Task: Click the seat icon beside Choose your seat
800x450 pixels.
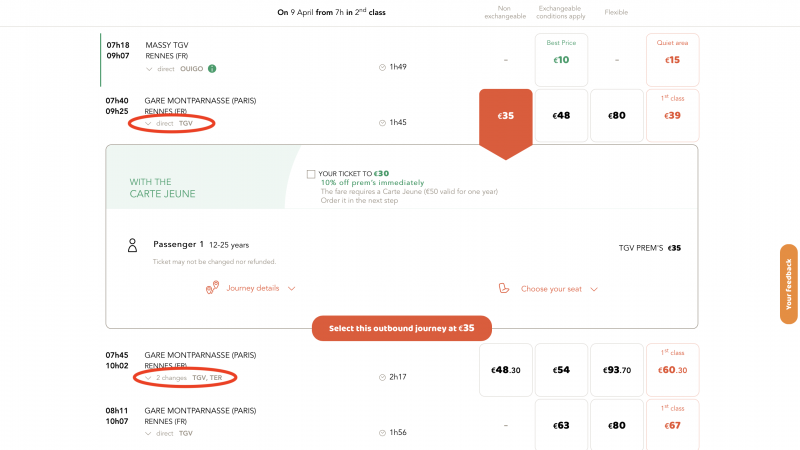Action: (504, 288)
